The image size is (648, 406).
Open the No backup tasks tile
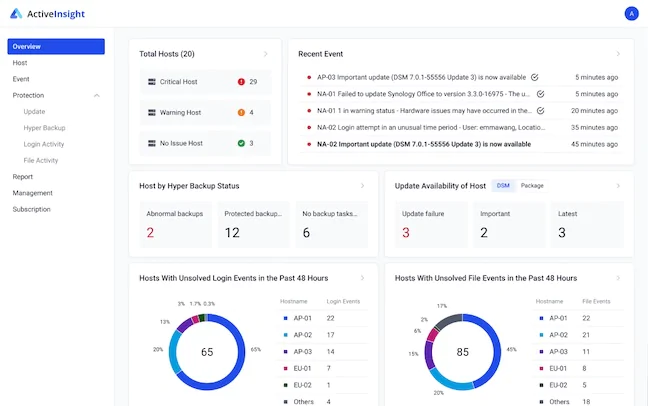332,224
